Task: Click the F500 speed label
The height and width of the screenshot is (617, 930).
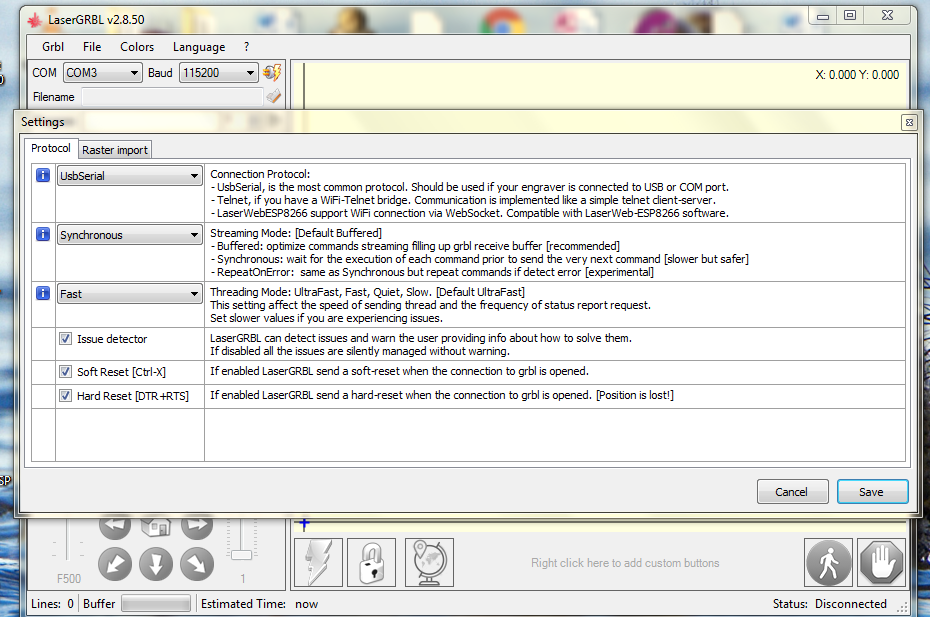Action: point(69,578)
